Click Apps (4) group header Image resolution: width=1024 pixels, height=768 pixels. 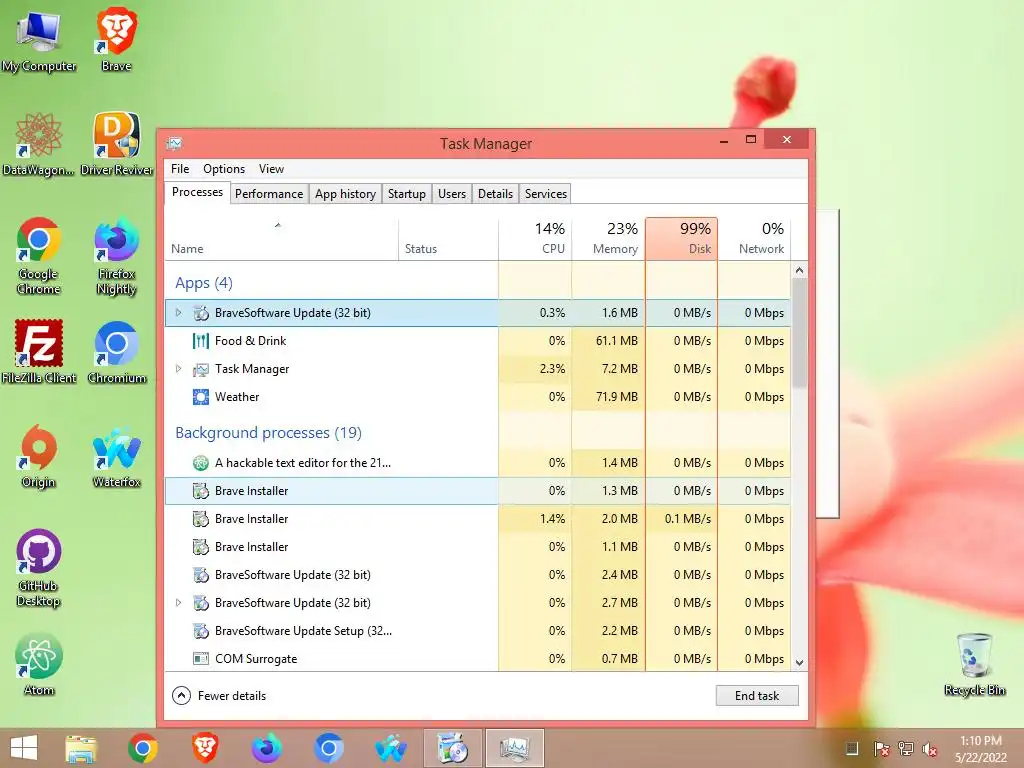pyautogui.click(x=204, y=283)
